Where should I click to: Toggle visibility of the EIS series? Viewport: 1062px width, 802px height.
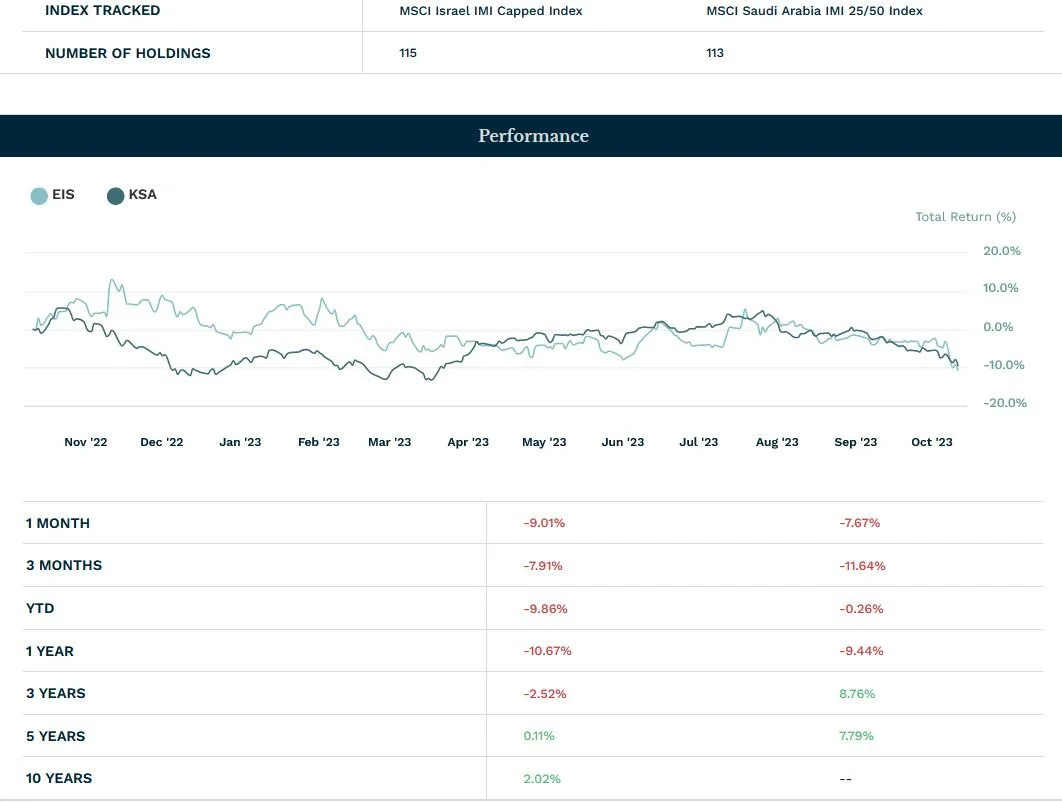point(52,195)
